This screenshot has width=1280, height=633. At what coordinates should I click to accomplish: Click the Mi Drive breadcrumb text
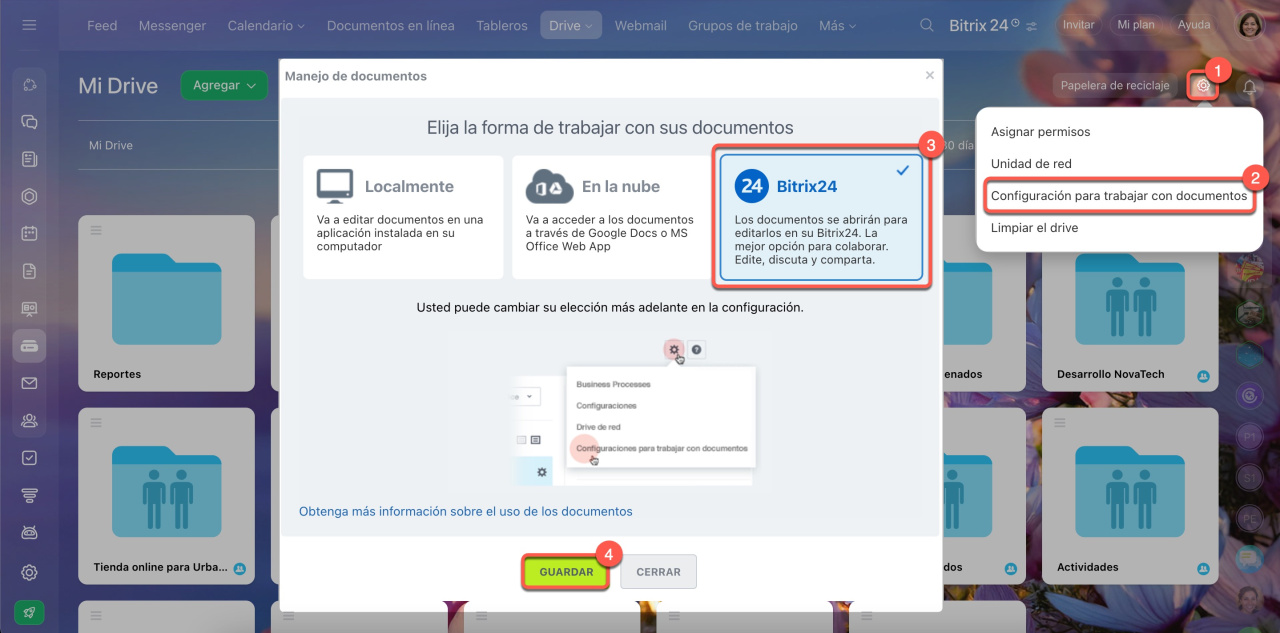(x=111, y=145)
